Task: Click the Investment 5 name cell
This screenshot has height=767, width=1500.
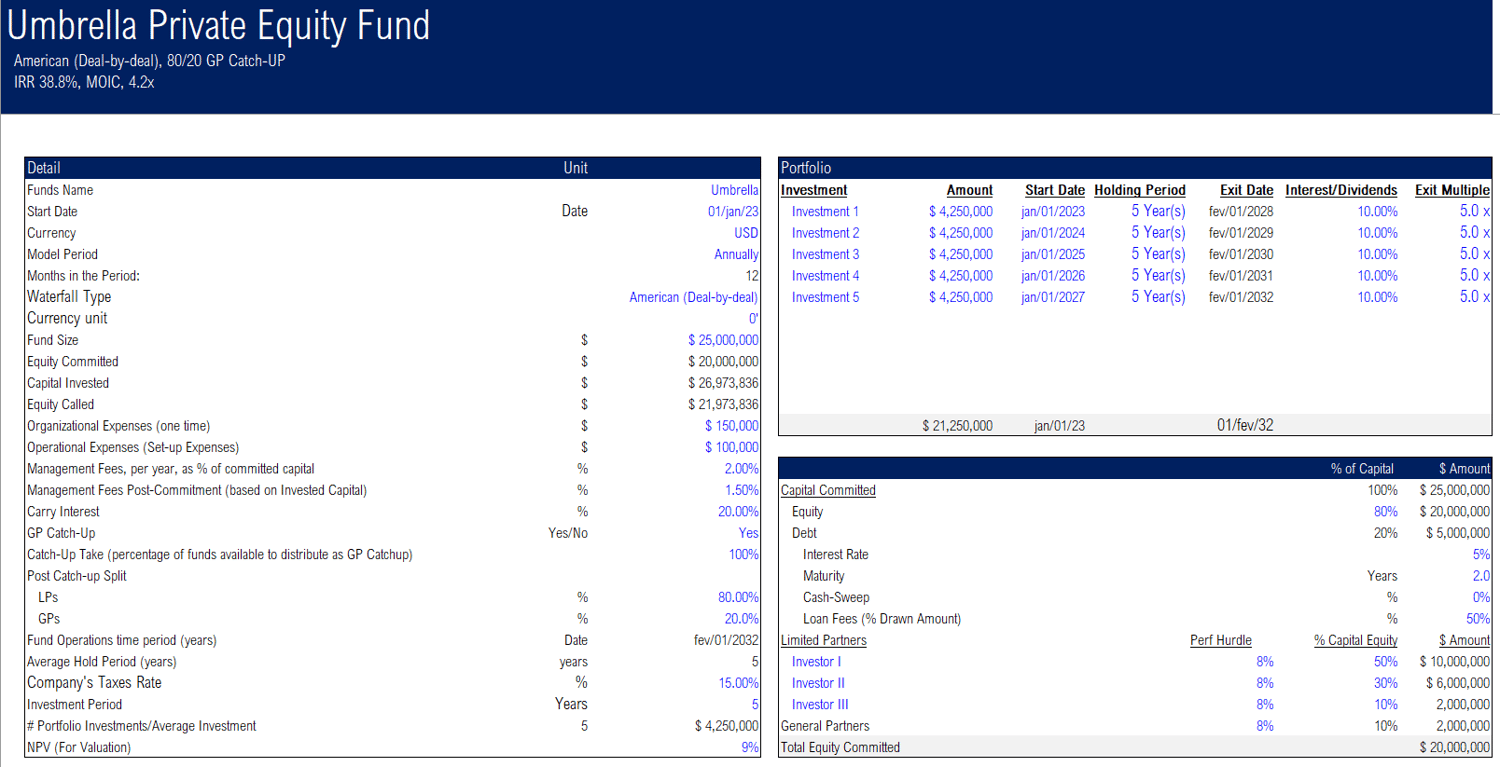Action: (825, 297)
